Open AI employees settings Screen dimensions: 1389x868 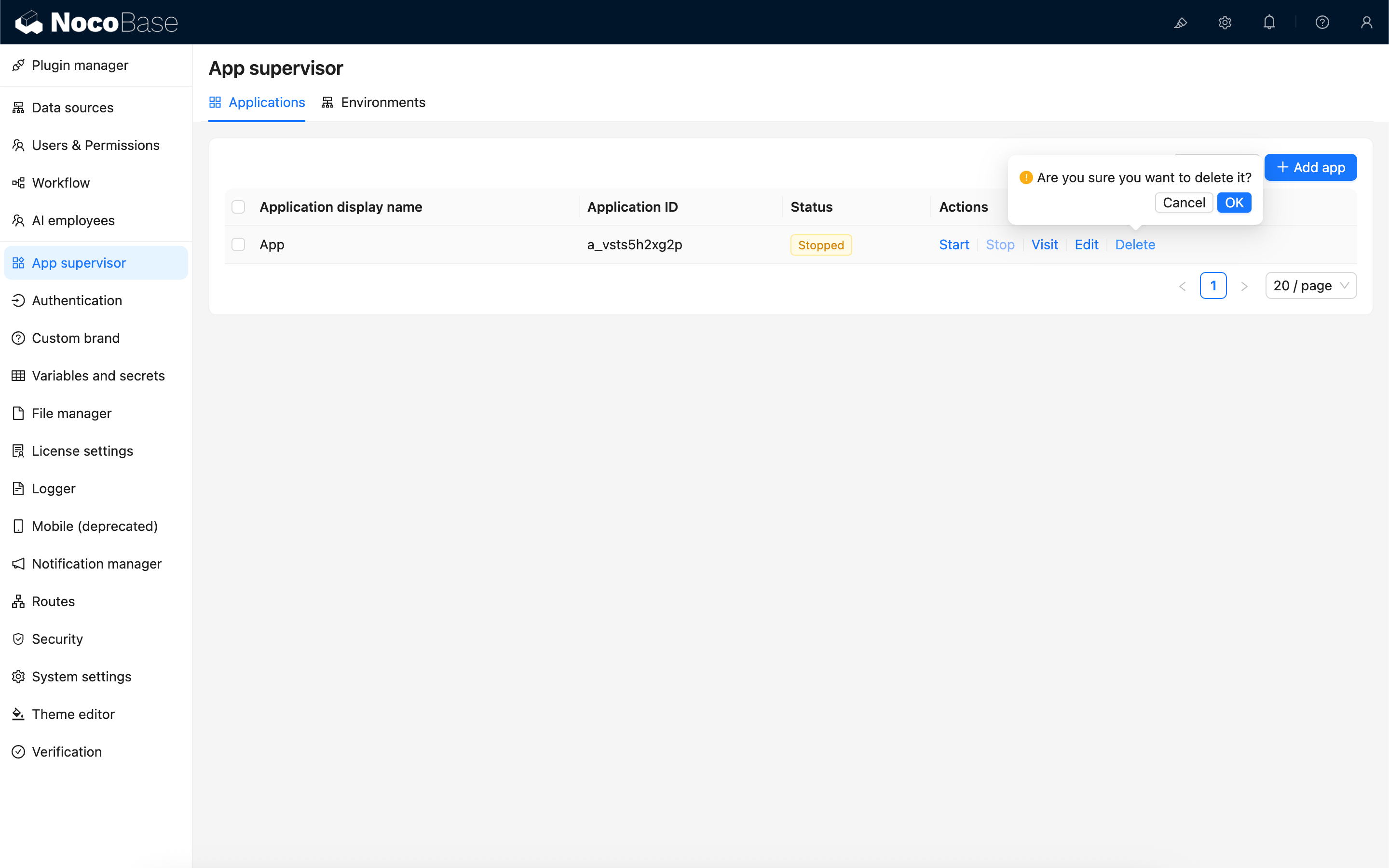[73, 220]
